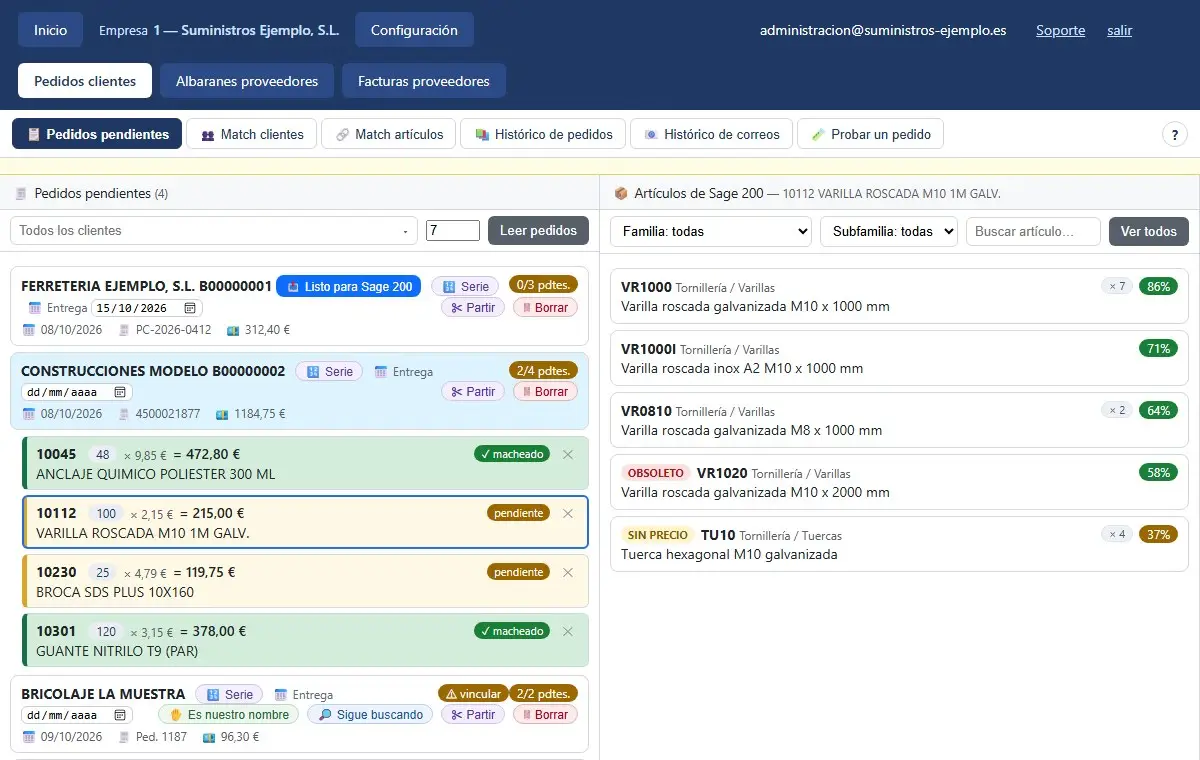Log out via the salir link

tap(1119, 30)
